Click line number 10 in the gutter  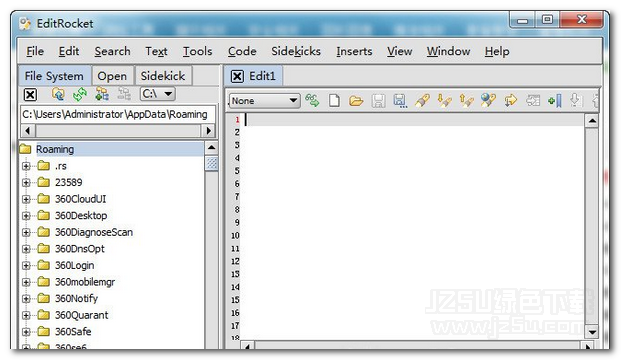click(x=235, y=236)
